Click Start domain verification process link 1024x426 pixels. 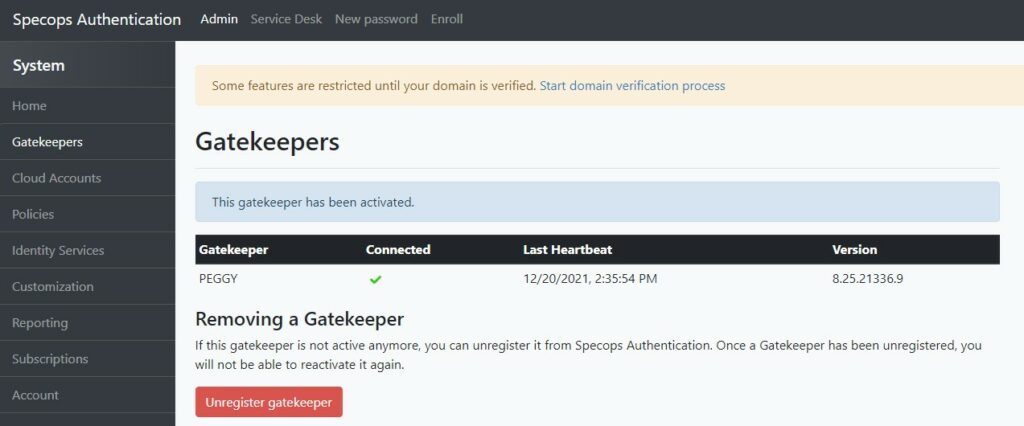632,86
